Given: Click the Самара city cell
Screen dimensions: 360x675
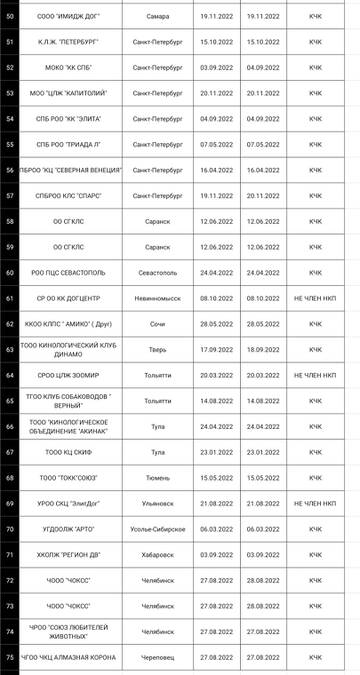Looking at the screenshot, I should 158,16.
